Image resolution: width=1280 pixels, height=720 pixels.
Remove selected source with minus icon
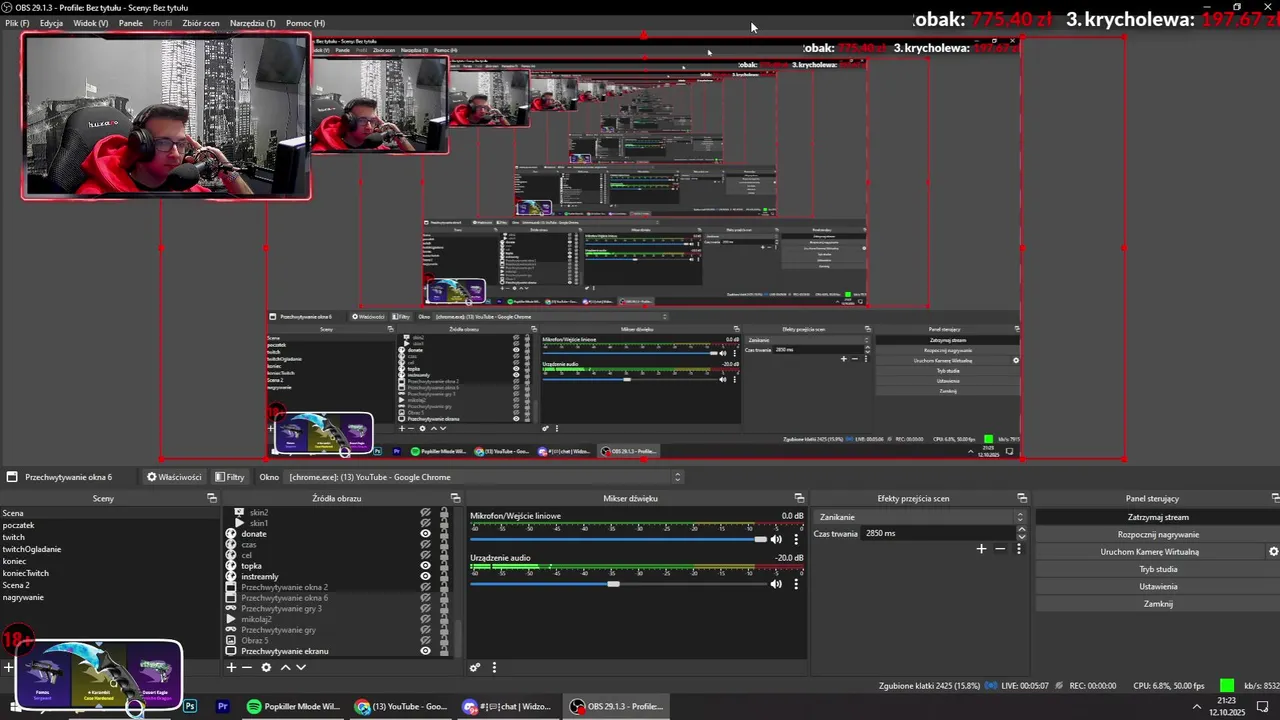point(247,667)
